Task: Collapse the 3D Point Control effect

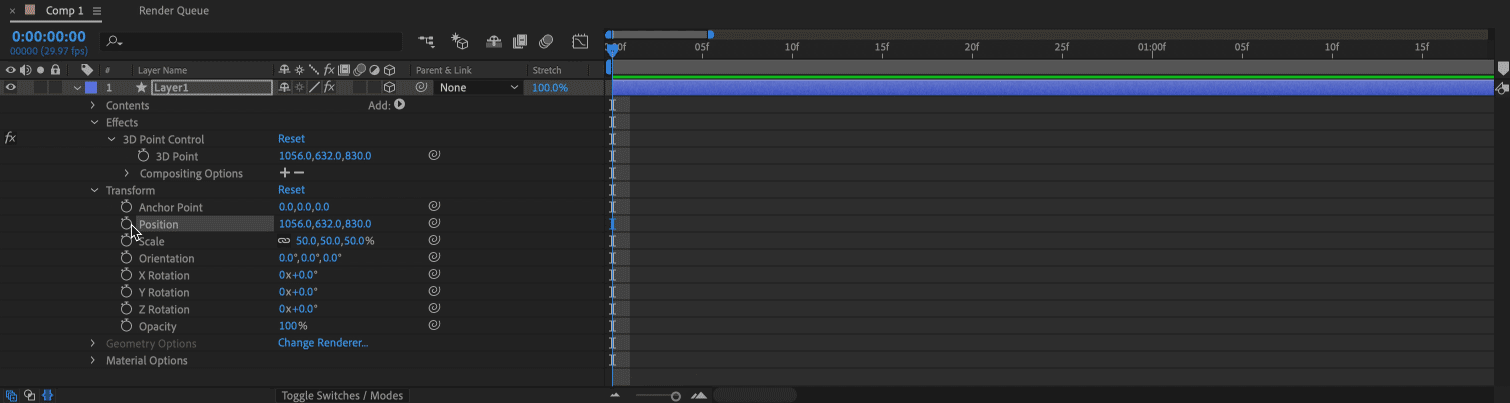Action: [x=111, y=139]
